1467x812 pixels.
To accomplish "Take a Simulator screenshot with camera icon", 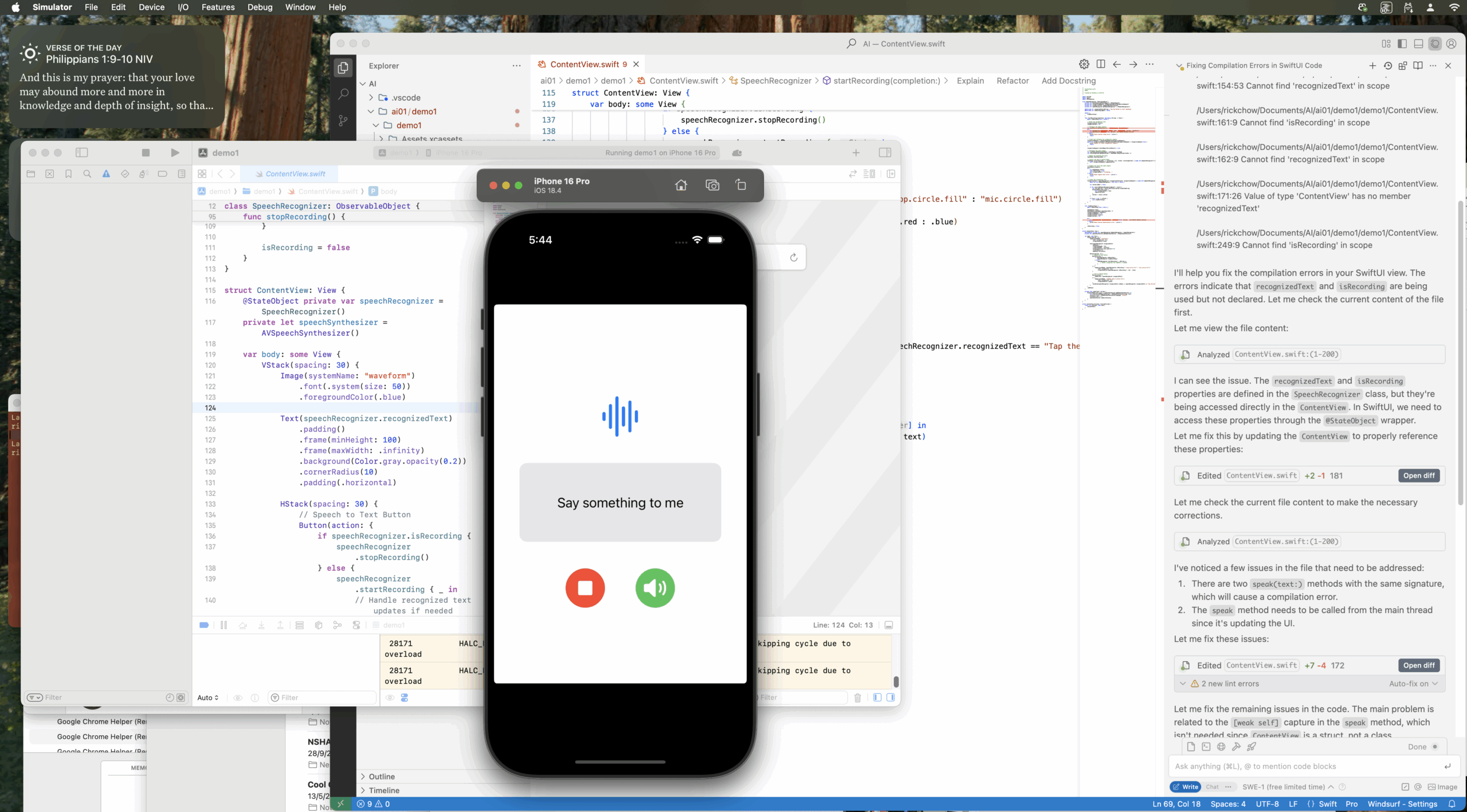I will [x=712, y=185].
